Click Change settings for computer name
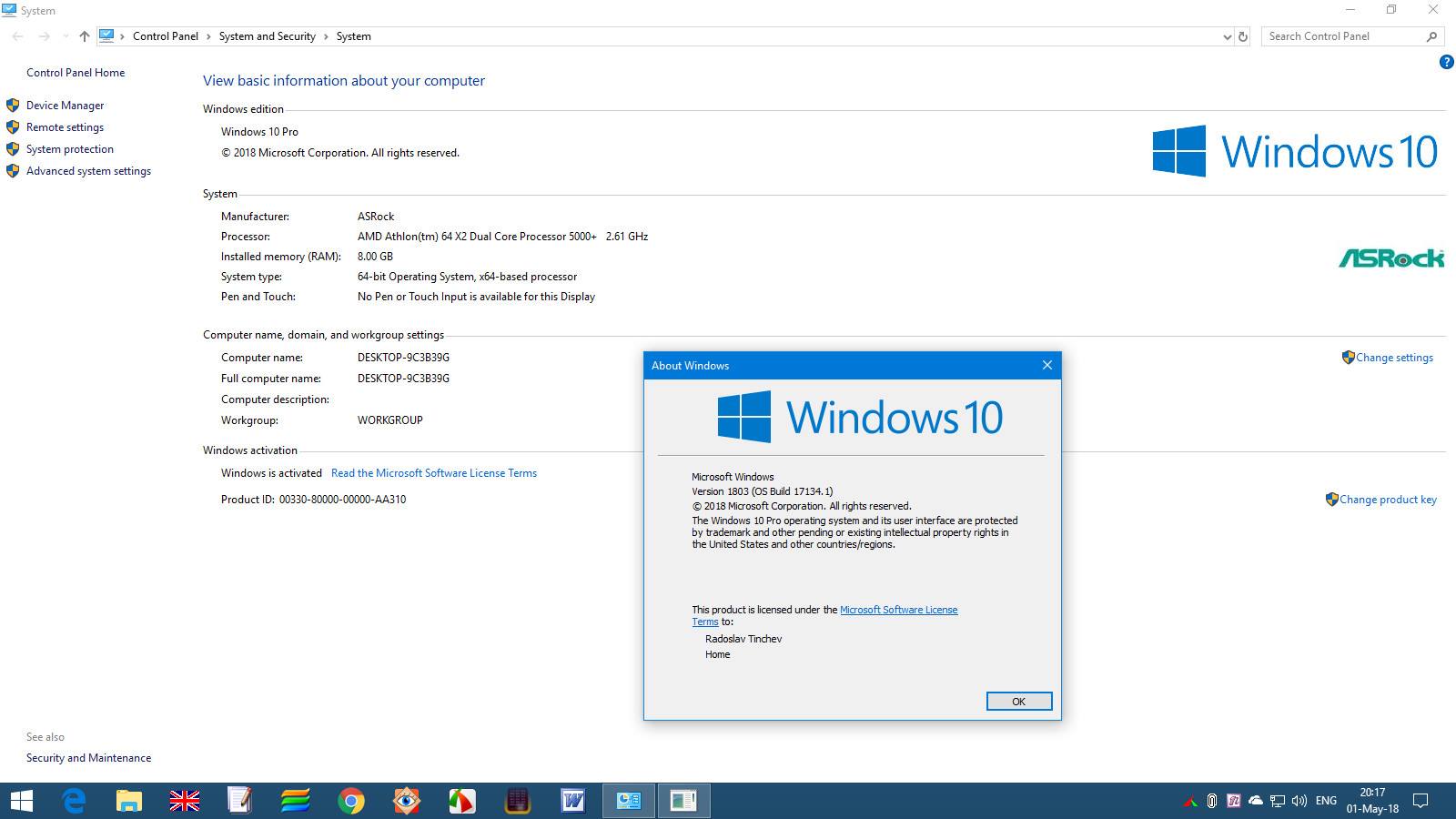The image size is (1456, 819). [1394, 358]
